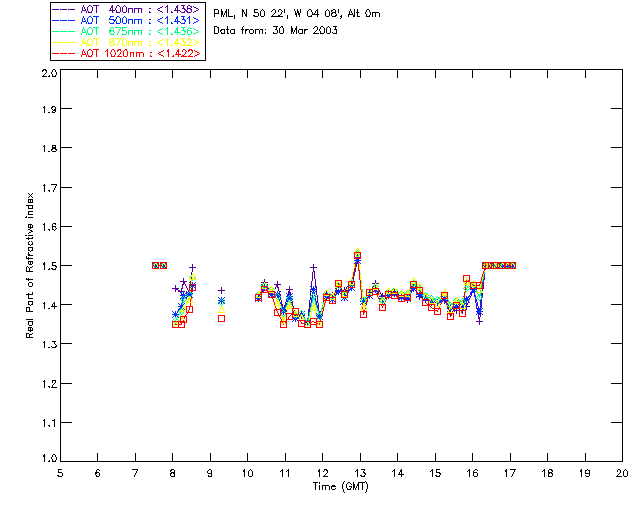Click the 1.0 tick label on y-axis
The image size is (640, 512).
(47, 458)
